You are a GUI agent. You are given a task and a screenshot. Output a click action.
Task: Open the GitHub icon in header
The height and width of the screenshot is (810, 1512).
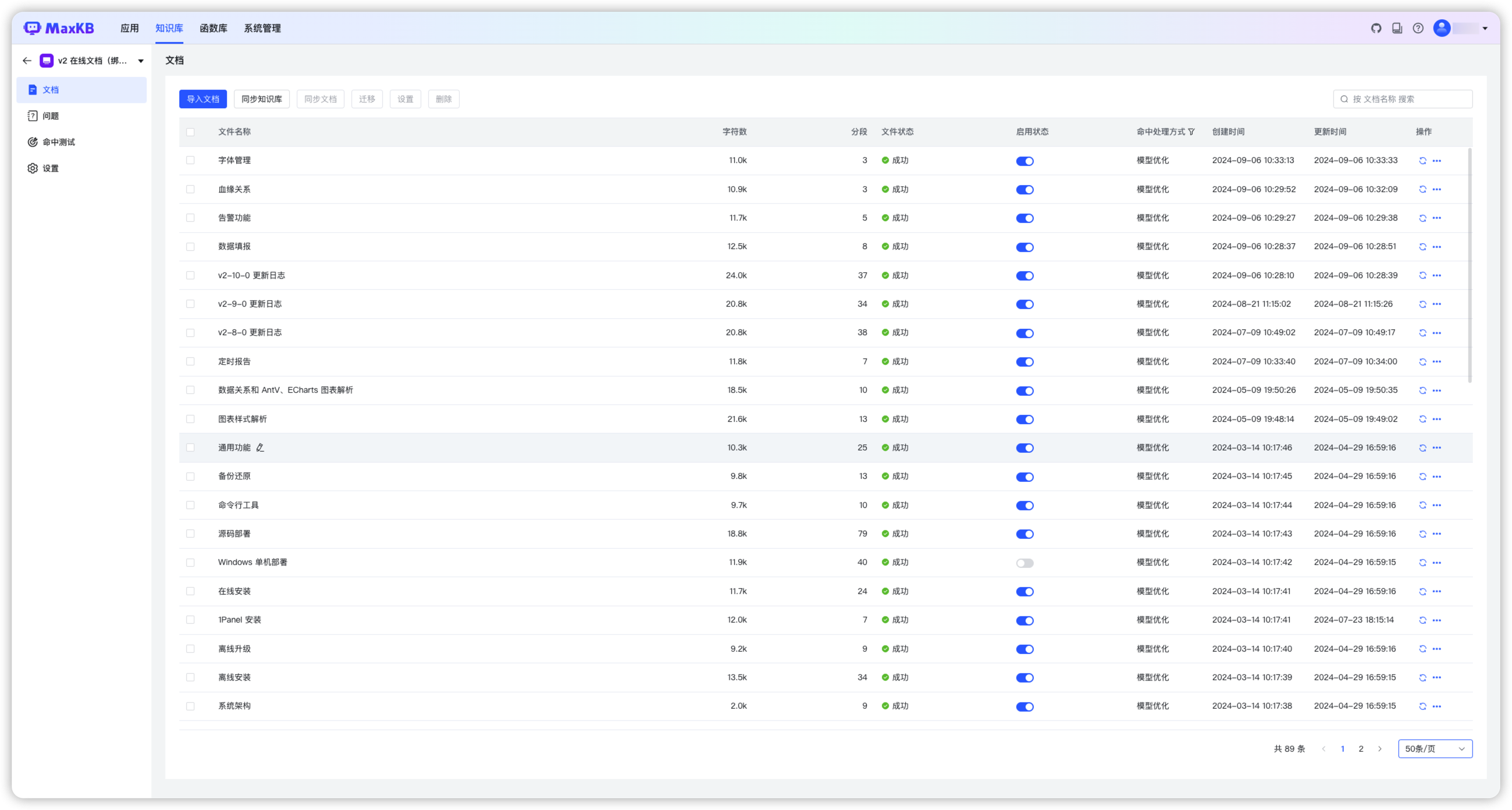coord(1376,28)
